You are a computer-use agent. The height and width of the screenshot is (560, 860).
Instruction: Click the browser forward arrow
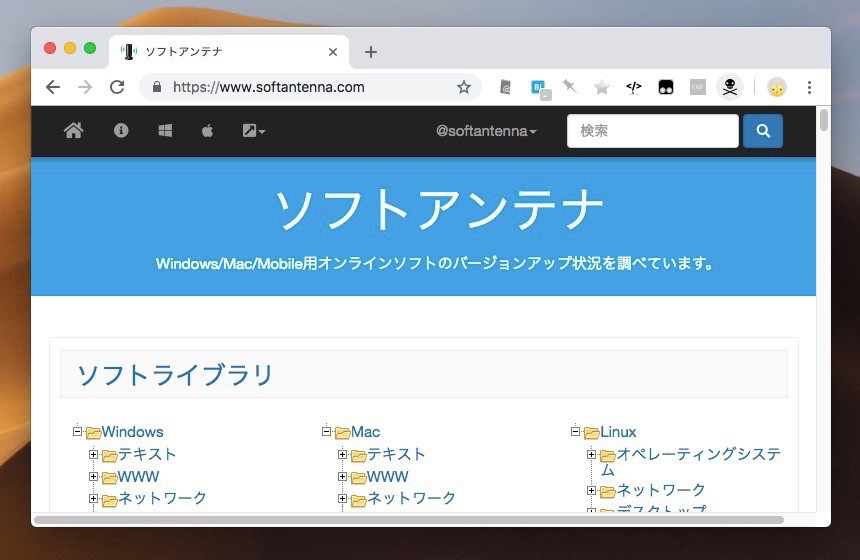(85, 87)
